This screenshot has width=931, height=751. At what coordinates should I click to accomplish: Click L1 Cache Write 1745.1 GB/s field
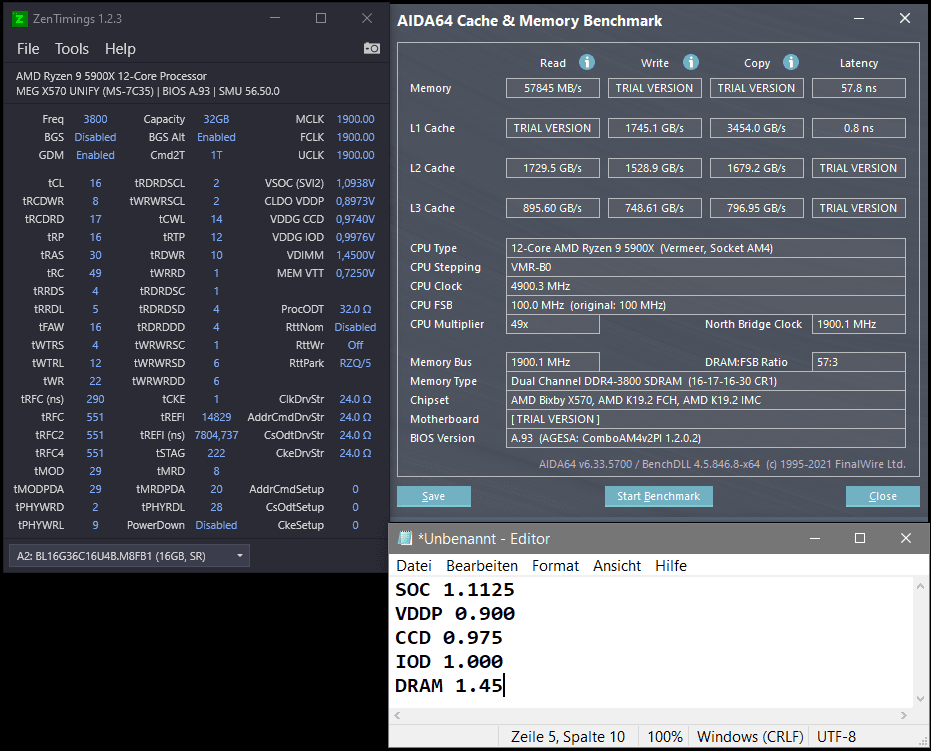point(654,128)
